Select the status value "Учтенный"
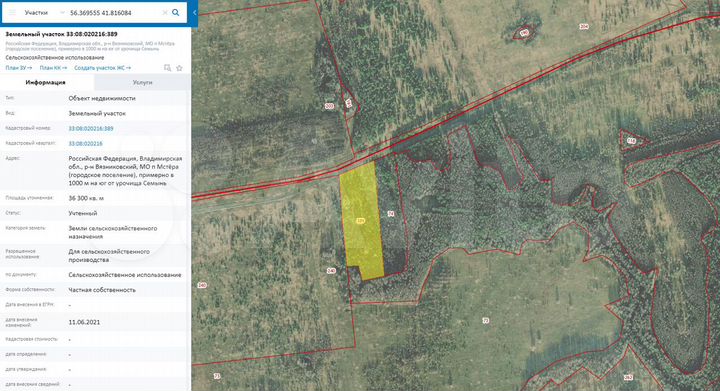 click(83, 213)
